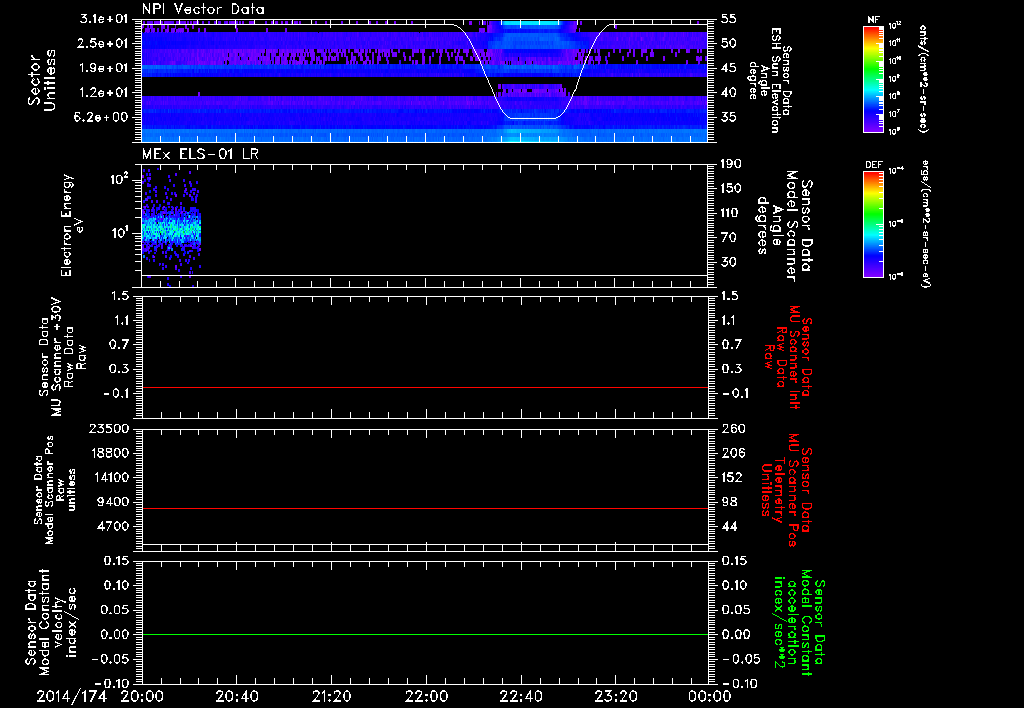Screen dimensions: 1024x708
Task: Click the 3.1e+01 sector tick label
Action: pyautogui.click(x=104, y=19)
